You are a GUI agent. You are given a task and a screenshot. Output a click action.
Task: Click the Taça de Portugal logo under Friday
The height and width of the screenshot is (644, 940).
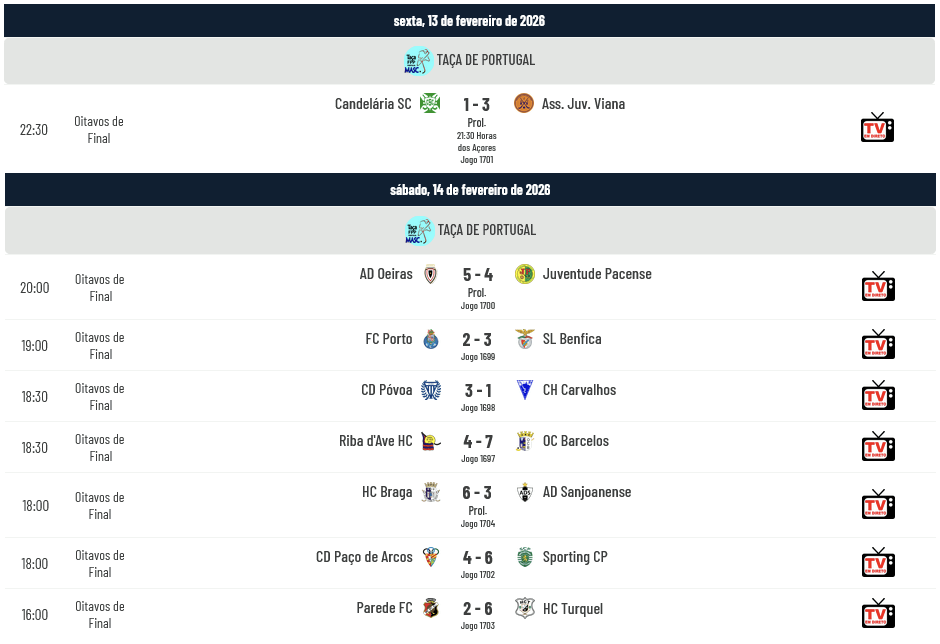pos(418,61)
